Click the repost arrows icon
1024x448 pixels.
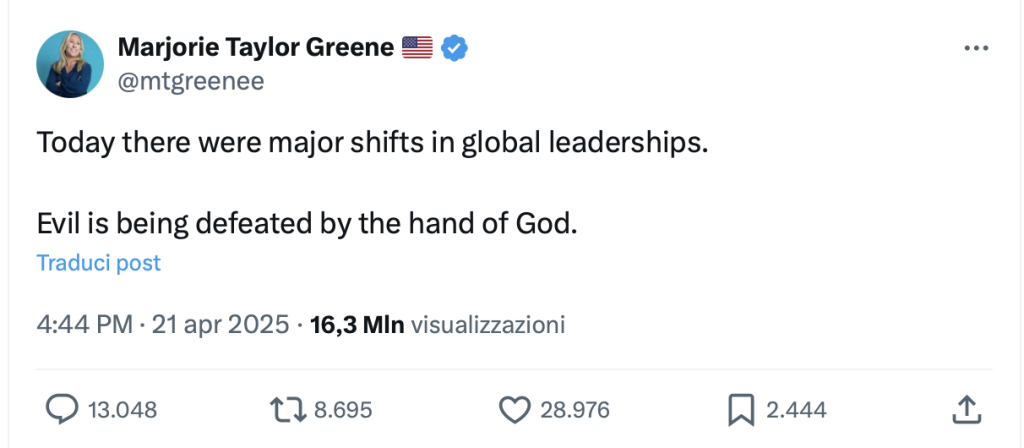pyautogui.click(x=290, y=409)
